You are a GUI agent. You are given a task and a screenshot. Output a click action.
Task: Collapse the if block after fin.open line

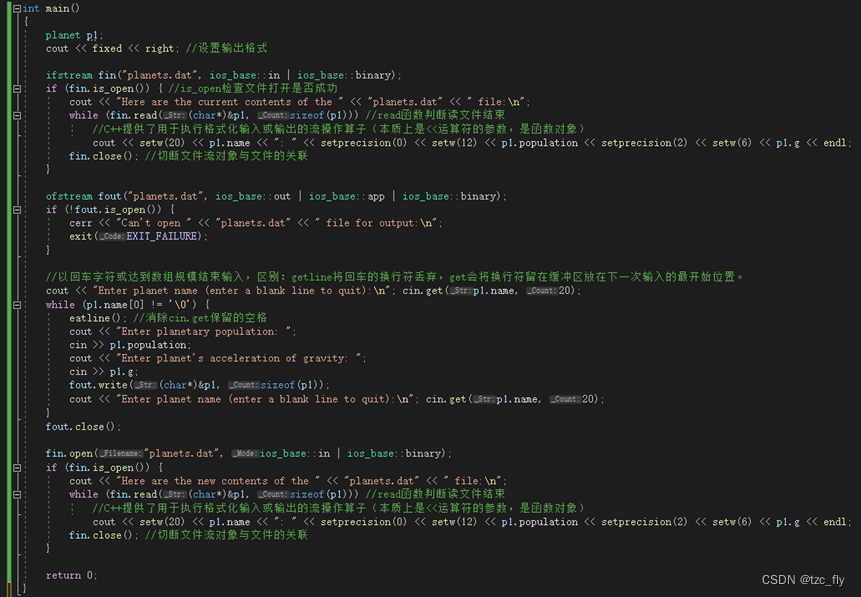[x=17, y=468]
